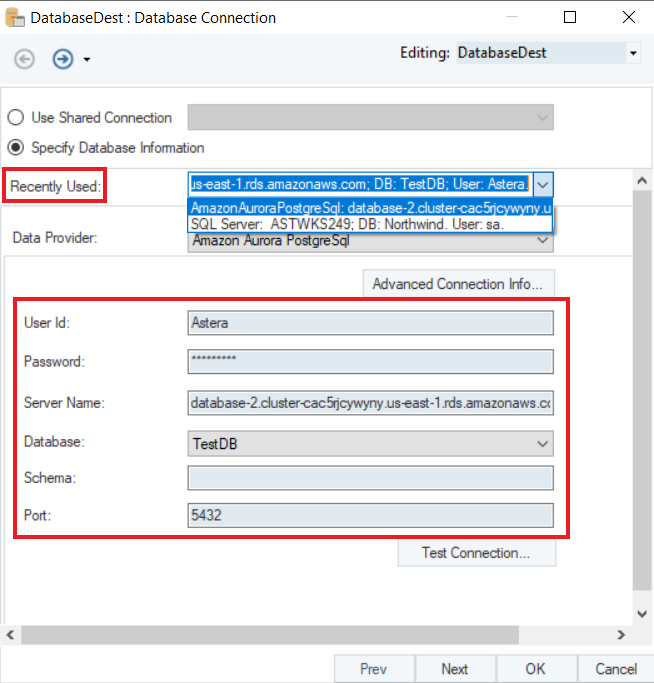Open the forward arrow's small dropdown caret
Viewport: 654px width, 683px height.
pos(87,60)
